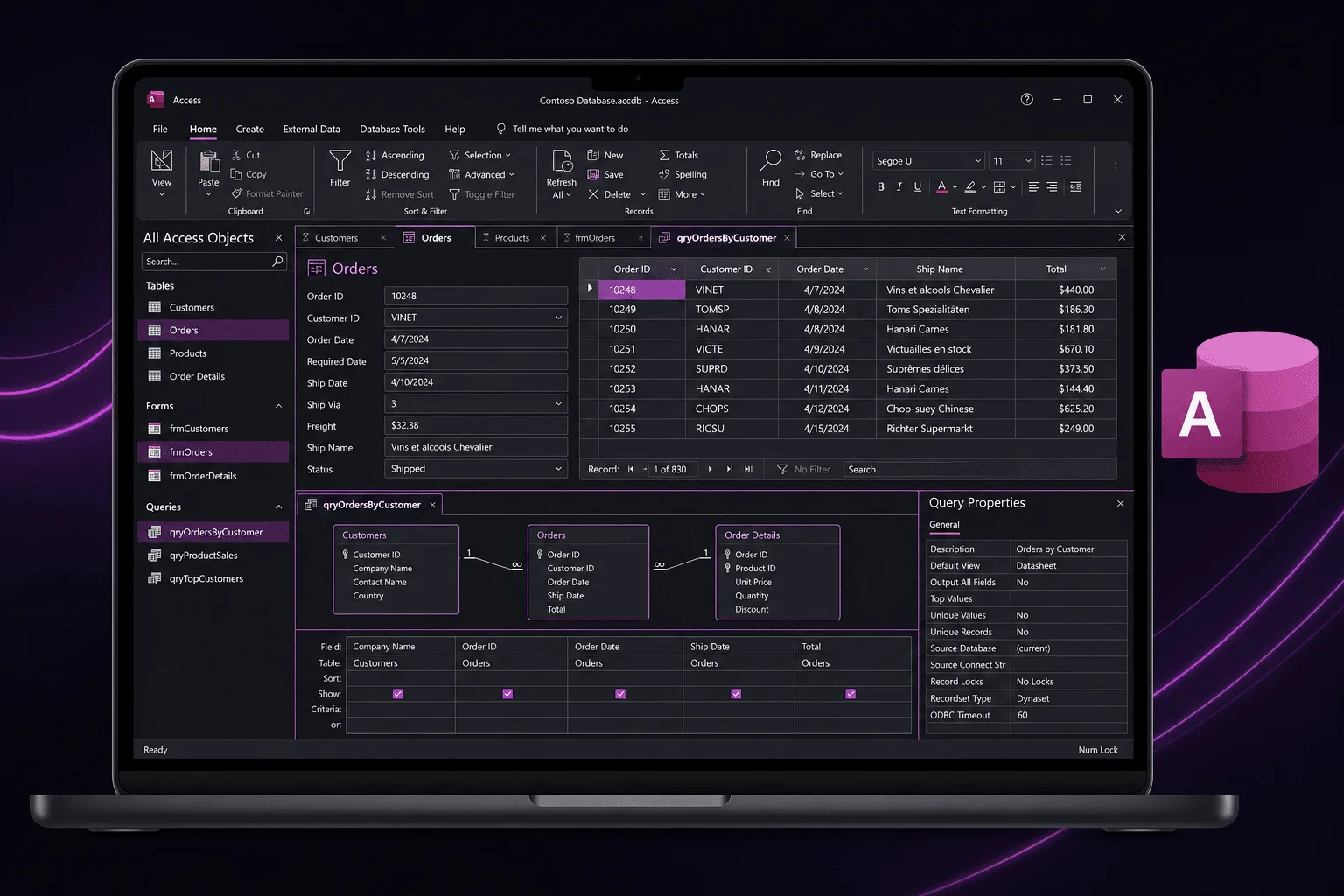Click the bullet list icon
The image size is (1344, 896).
(x=1046, y=160)
